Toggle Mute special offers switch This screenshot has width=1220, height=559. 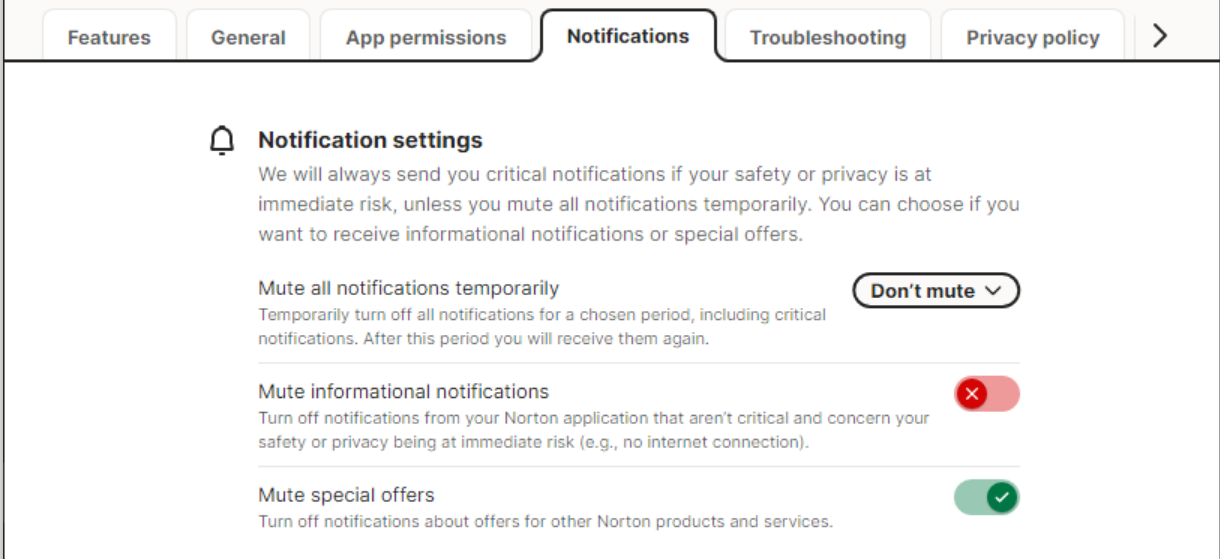coord(986,497)
